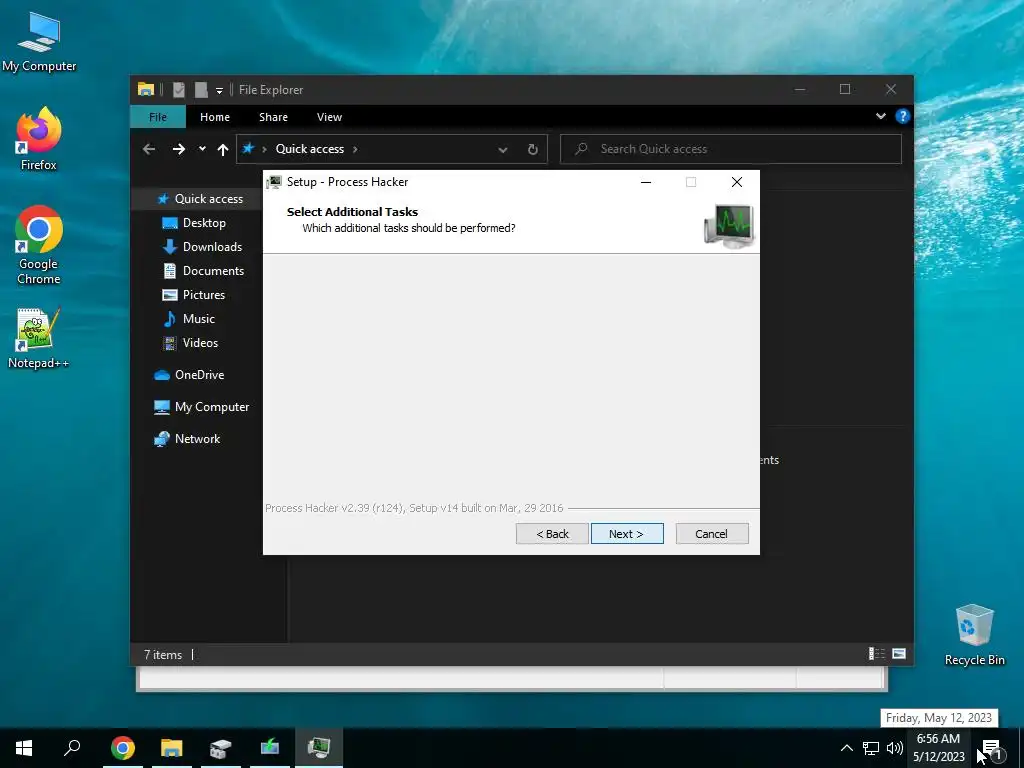Viewport: 1024px width, 768px height.
Task: Expand address bar history dropdown
Action: click(x=503, y=150)
